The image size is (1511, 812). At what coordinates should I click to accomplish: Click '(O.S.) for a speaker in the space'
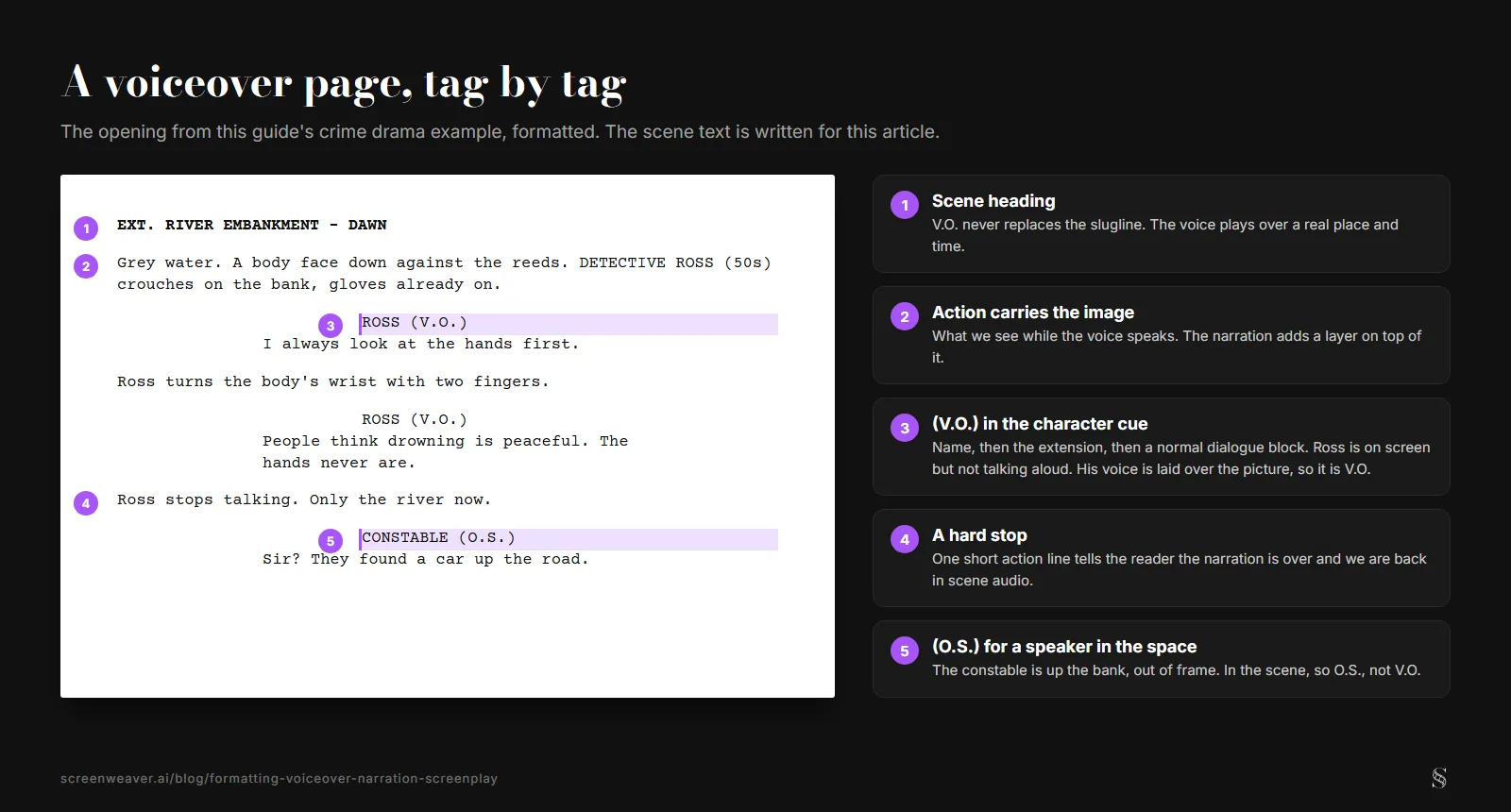[1064, 647]
